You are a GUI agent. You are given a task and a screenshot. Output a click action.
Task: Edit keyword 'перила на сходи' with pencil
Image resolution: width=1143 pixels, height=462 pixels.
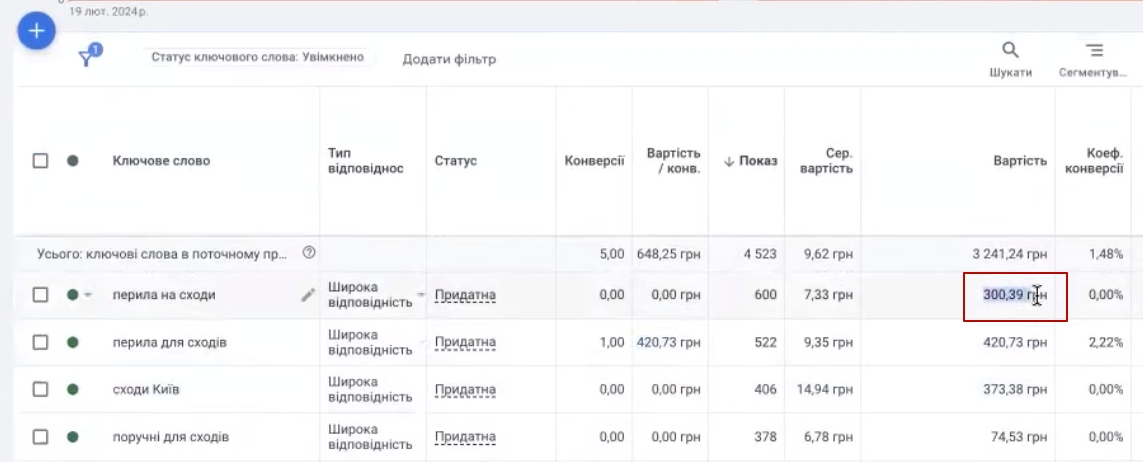(308, 295)
